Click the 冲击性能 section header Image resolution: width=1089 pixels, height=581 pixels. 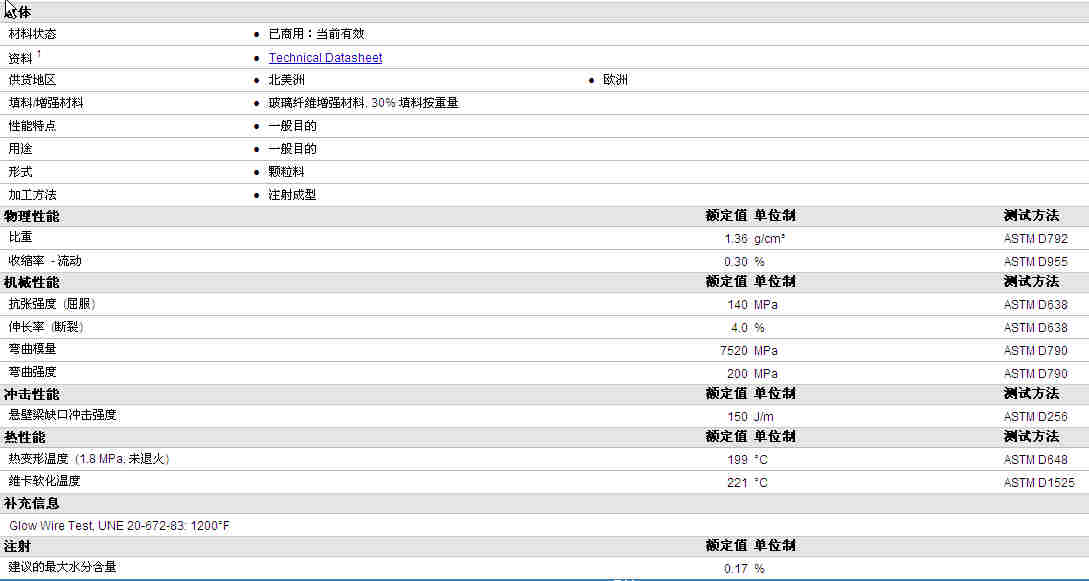[x=32, y=394]
